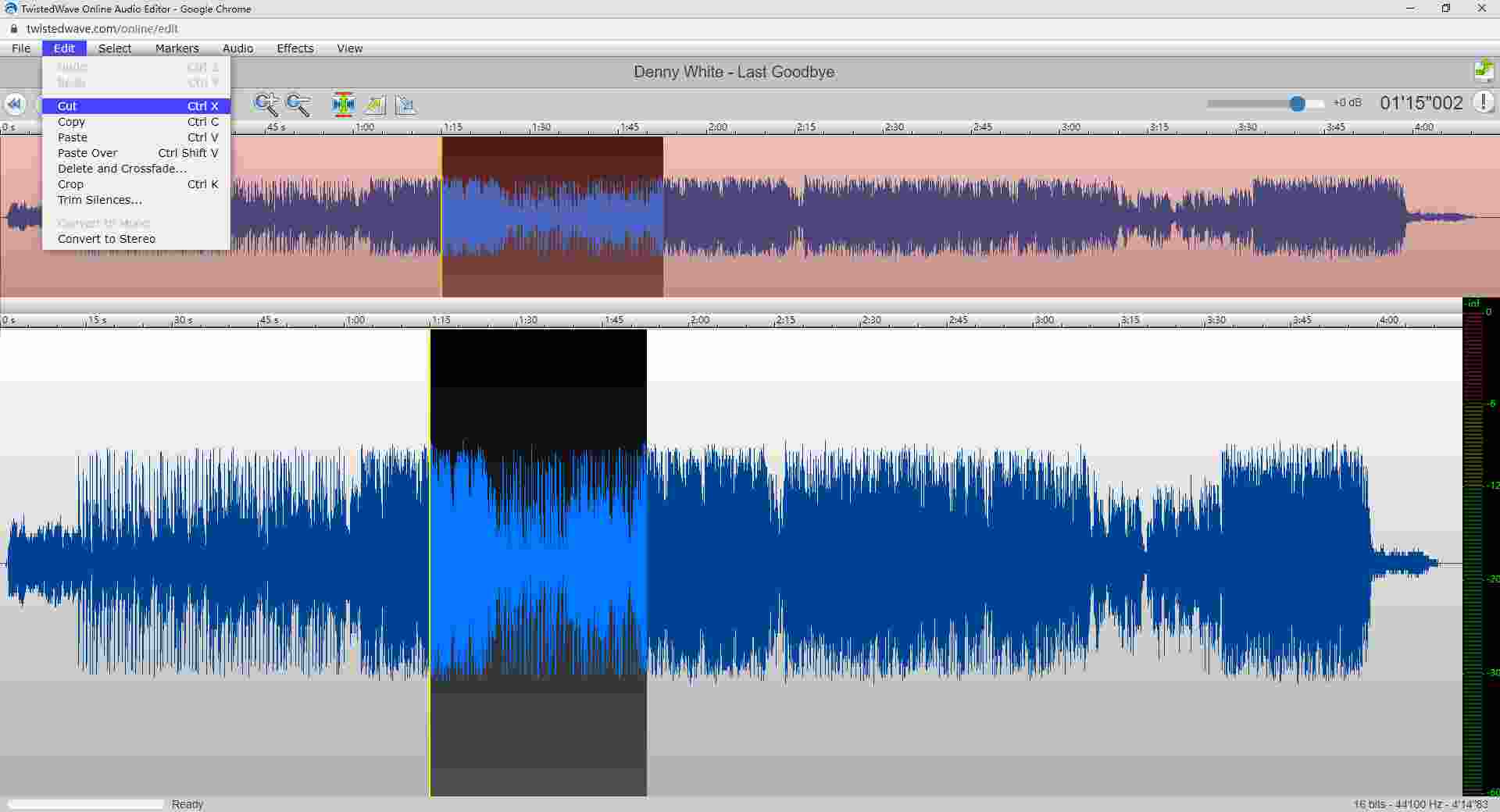Choose Paste from the Edit menu

click(136, 137)
